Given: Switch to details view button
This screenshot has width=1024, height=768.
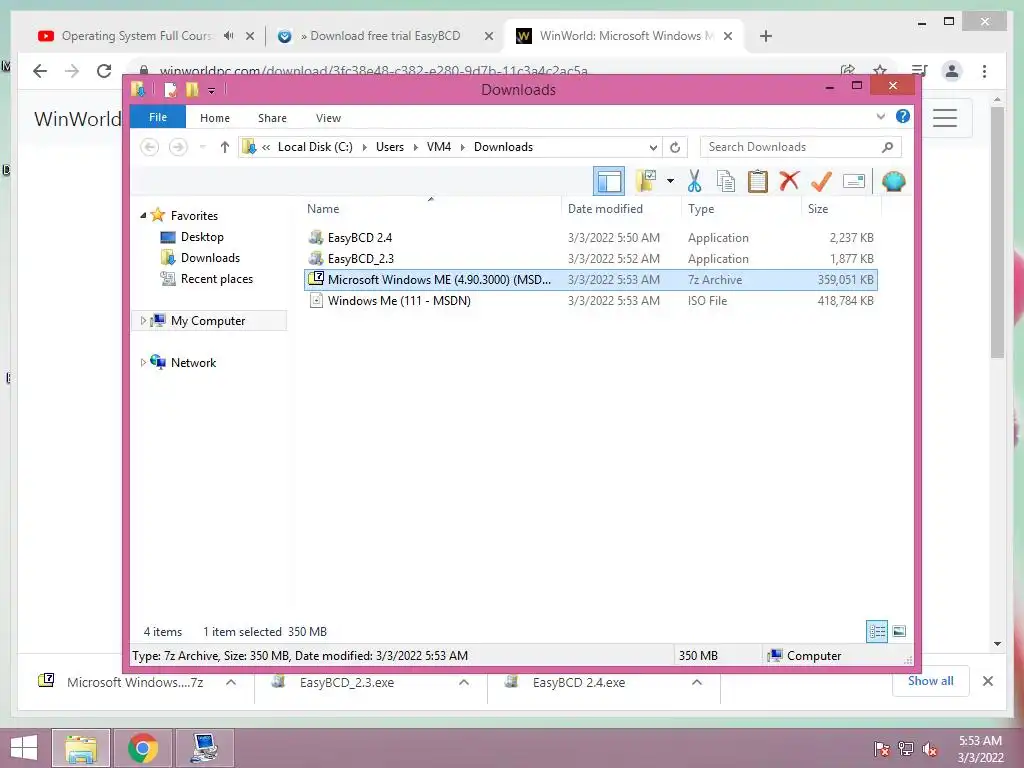Looking at the screenshot, I should point(876,632).
